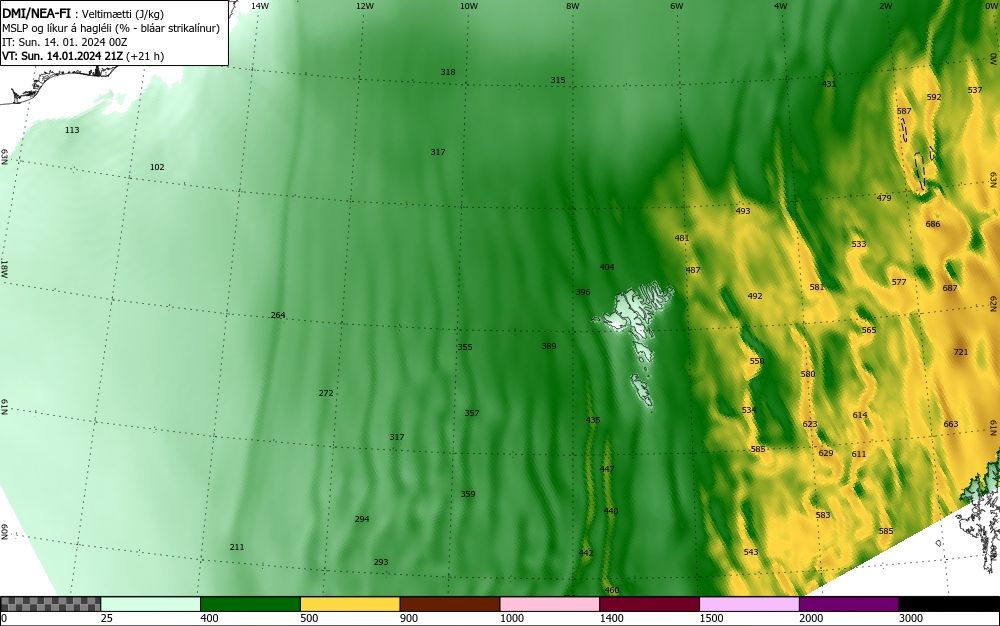Click the valid time 'VT: Sun. 14.01.2024 21Z'
1000x626 pixels.
(63, 56)
